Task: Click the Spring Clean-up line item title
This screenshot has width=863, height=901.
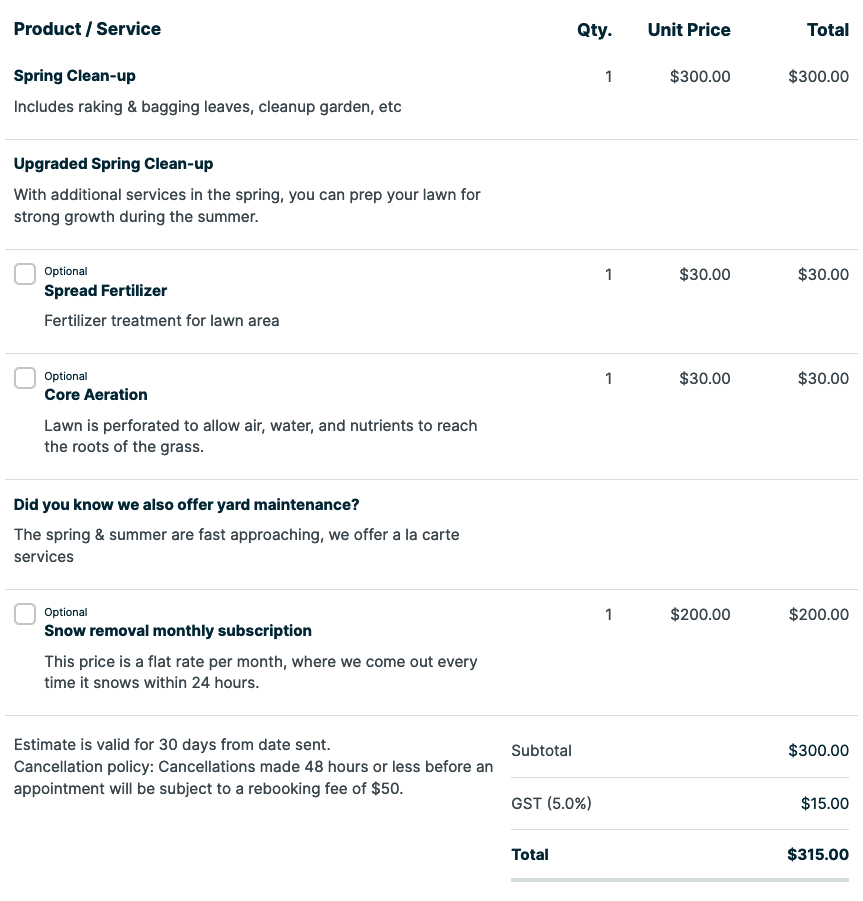Action: tap(75, 76)
